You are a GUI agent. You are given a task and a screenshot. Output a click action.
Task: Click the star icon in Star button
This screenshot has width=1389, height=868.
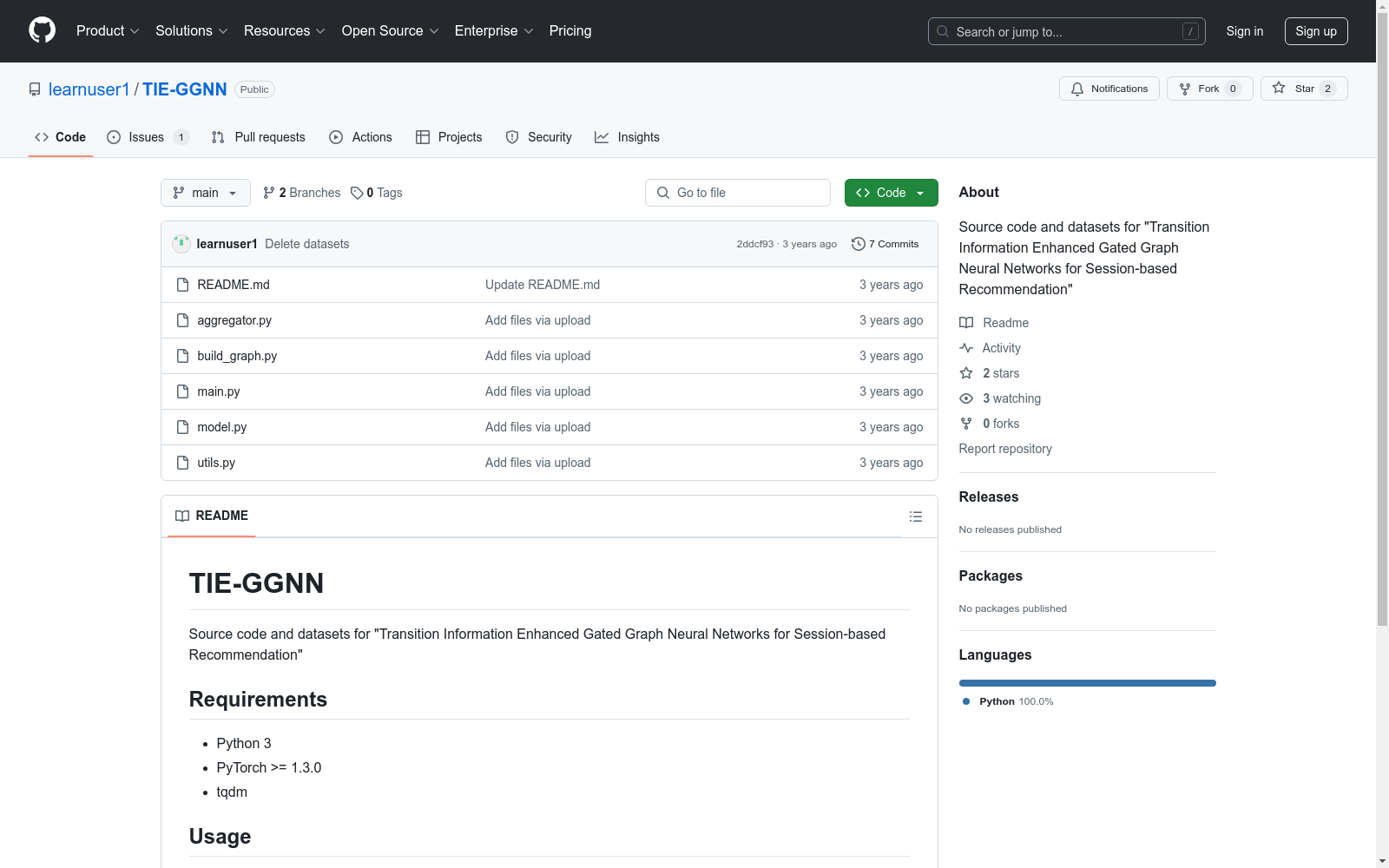[x=1279, y=88]
